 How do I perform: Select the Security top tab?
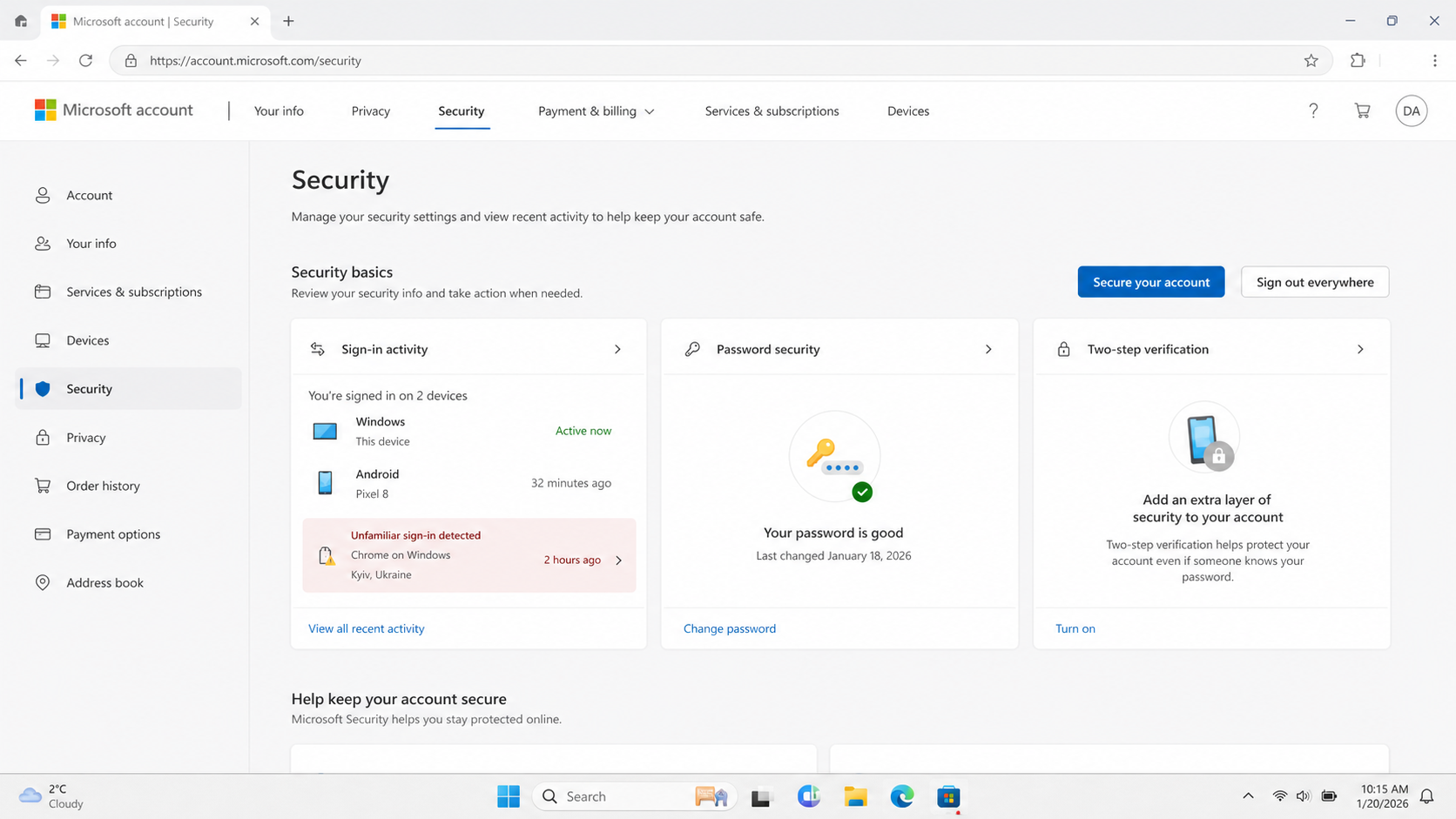coord(462,111)
